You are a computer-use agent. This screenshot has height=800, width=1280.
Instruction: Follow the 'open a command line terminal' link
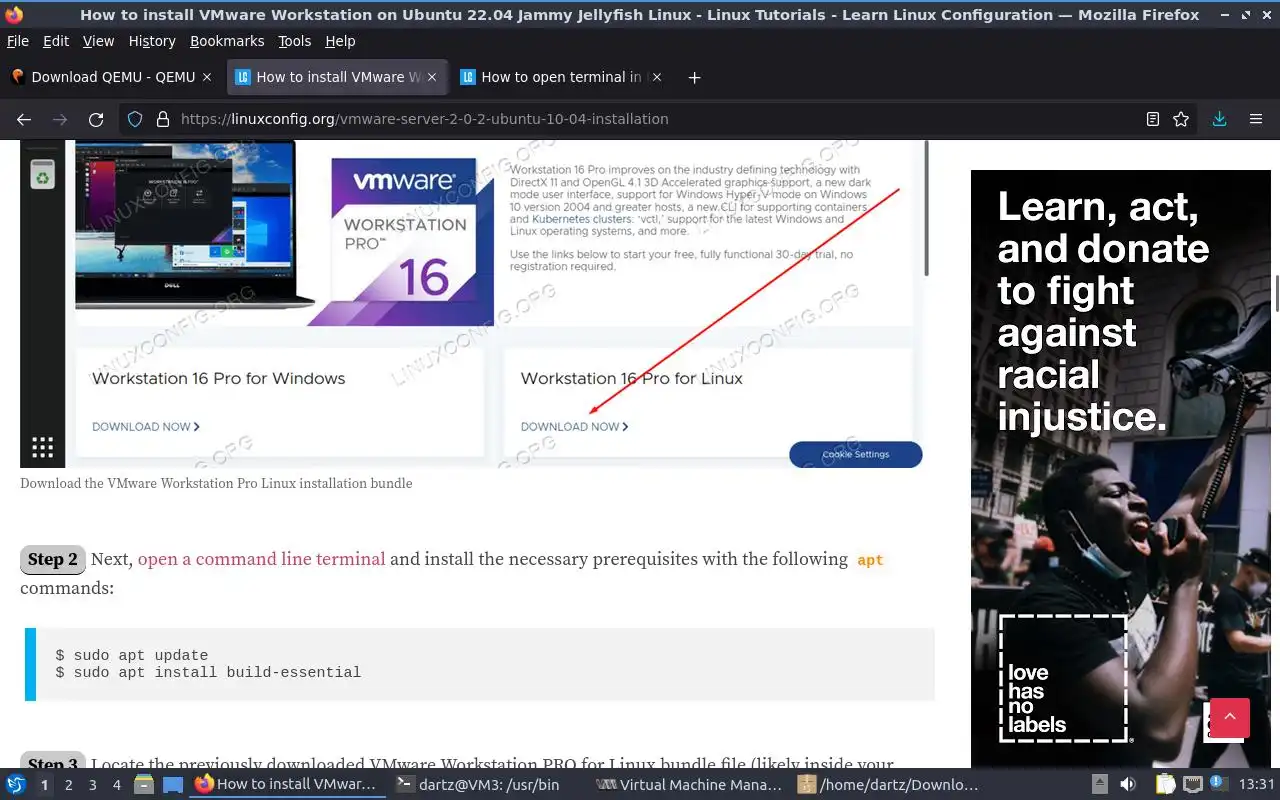261,559
